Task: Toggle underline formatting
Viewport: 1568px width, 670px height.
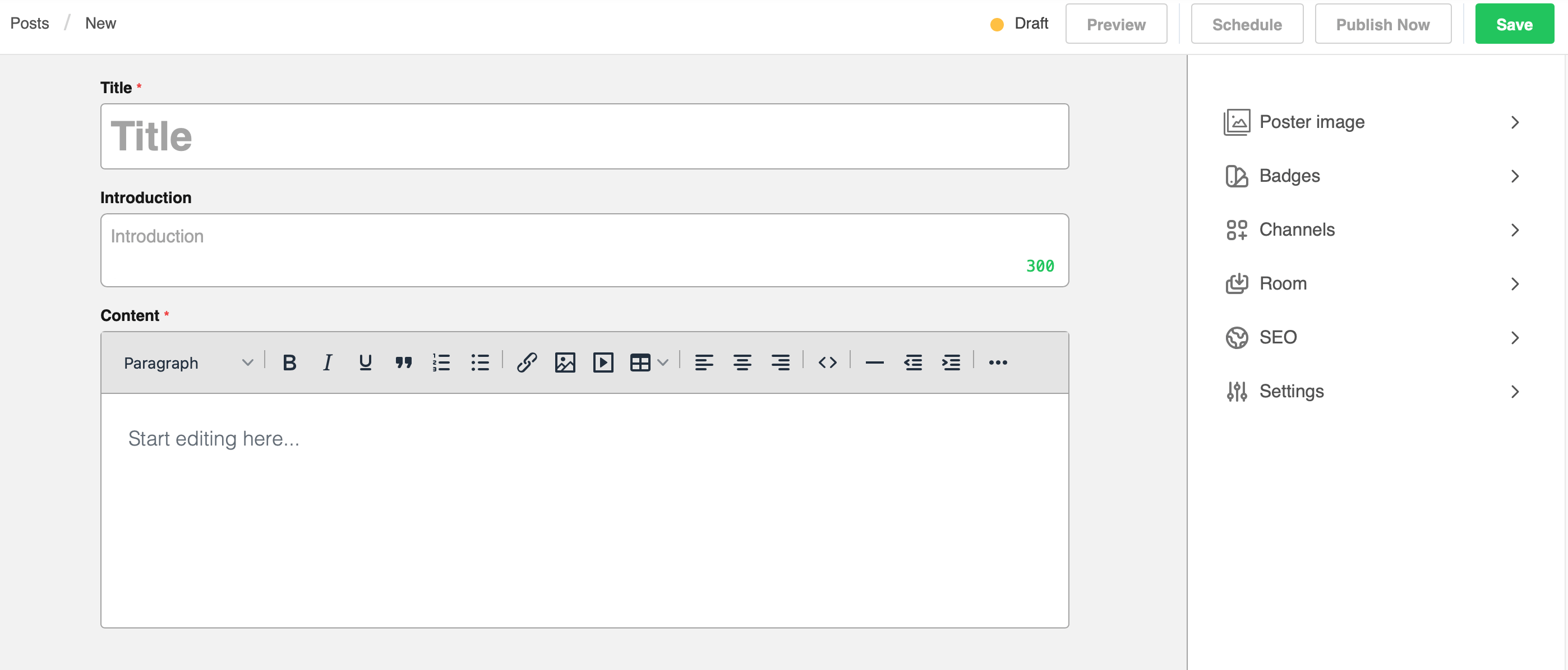Action: coord(365,363)
